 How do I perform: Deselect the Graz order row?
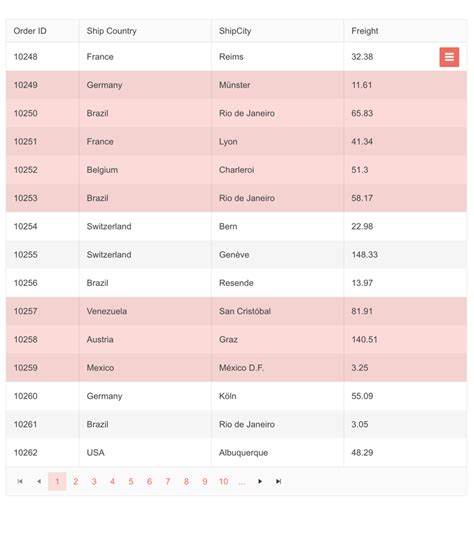(x=237, y=339)
